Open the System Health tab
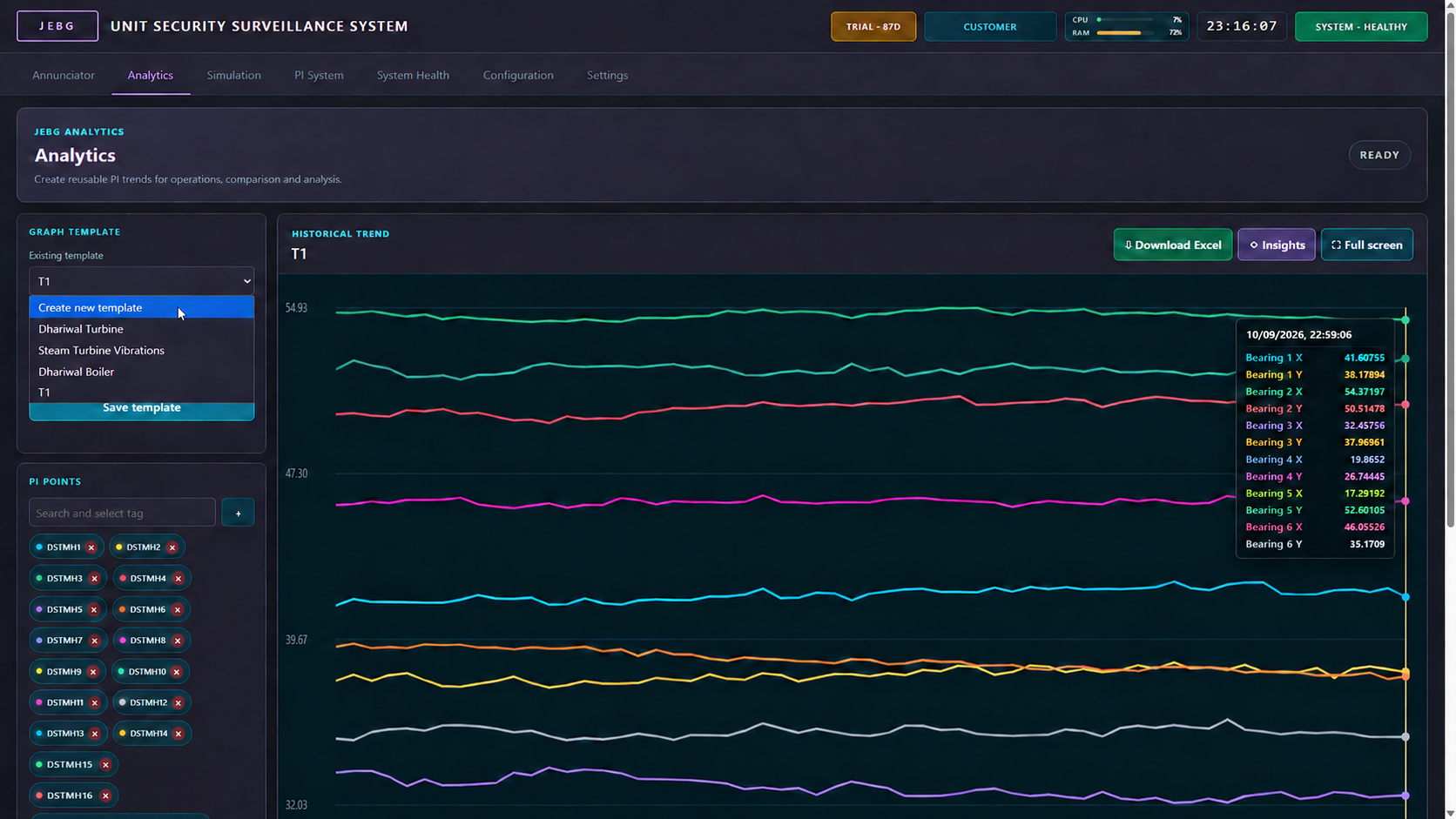The width and height of the screenshot is (1456, 819). pyautogui.click(x=413, y=75)
